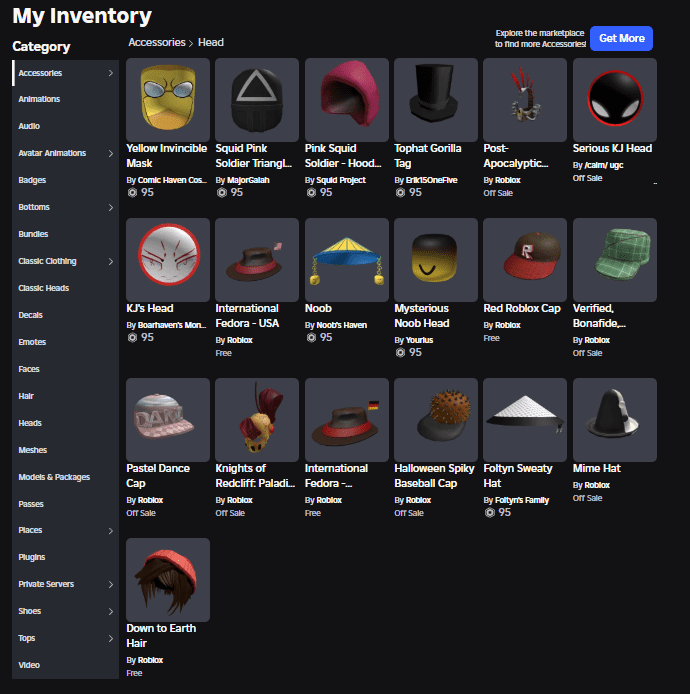Open the Mime Hat title link
The width and height of the screenshot is (690, 694).
tap(597, 468)
